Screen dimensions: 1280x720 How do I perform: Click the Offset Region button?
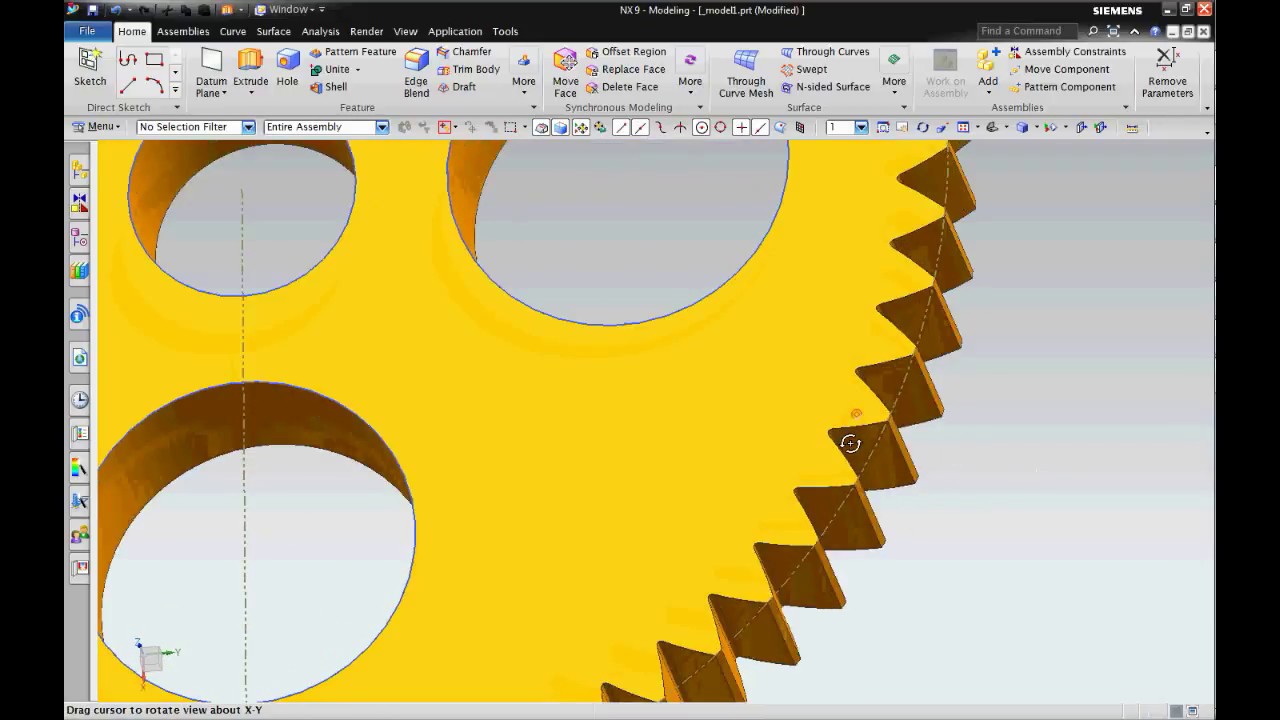pos(626,52)
